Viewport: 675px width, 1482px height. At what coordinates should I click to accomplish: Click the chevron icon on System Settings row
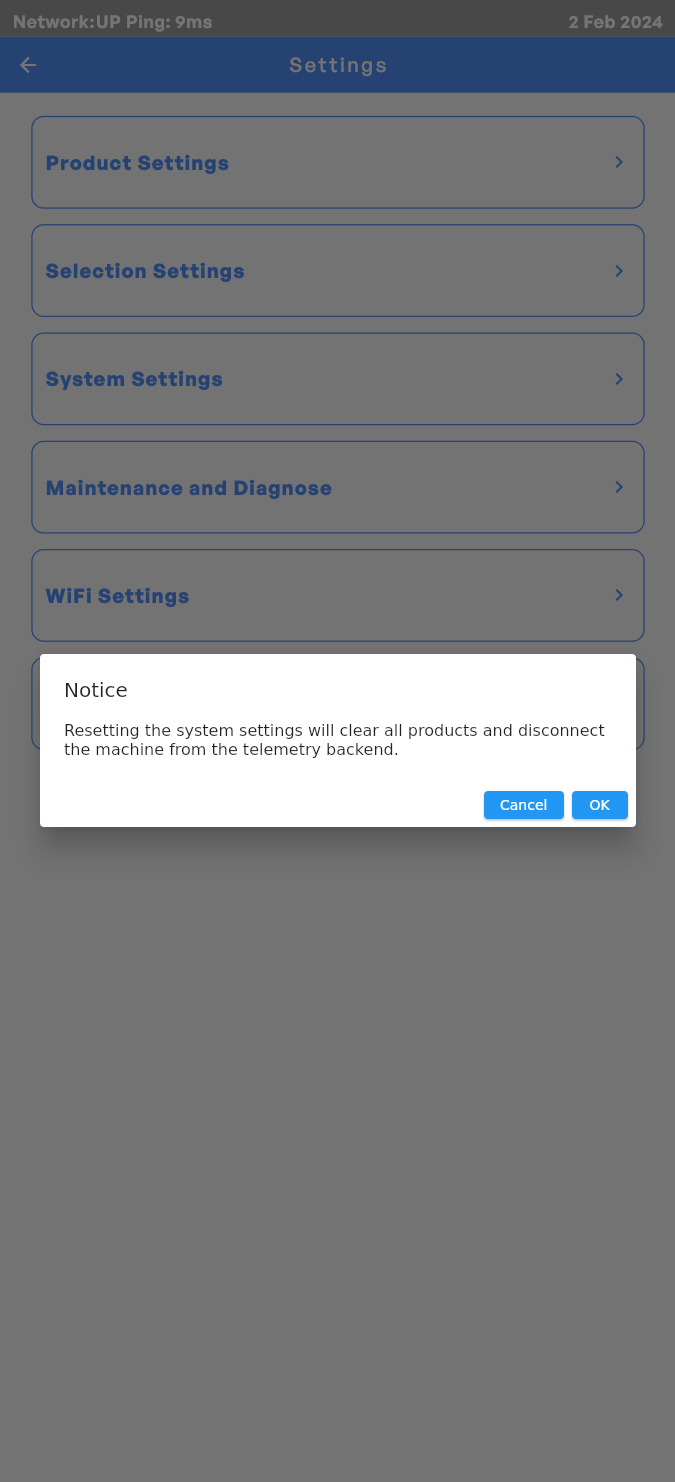618,378
